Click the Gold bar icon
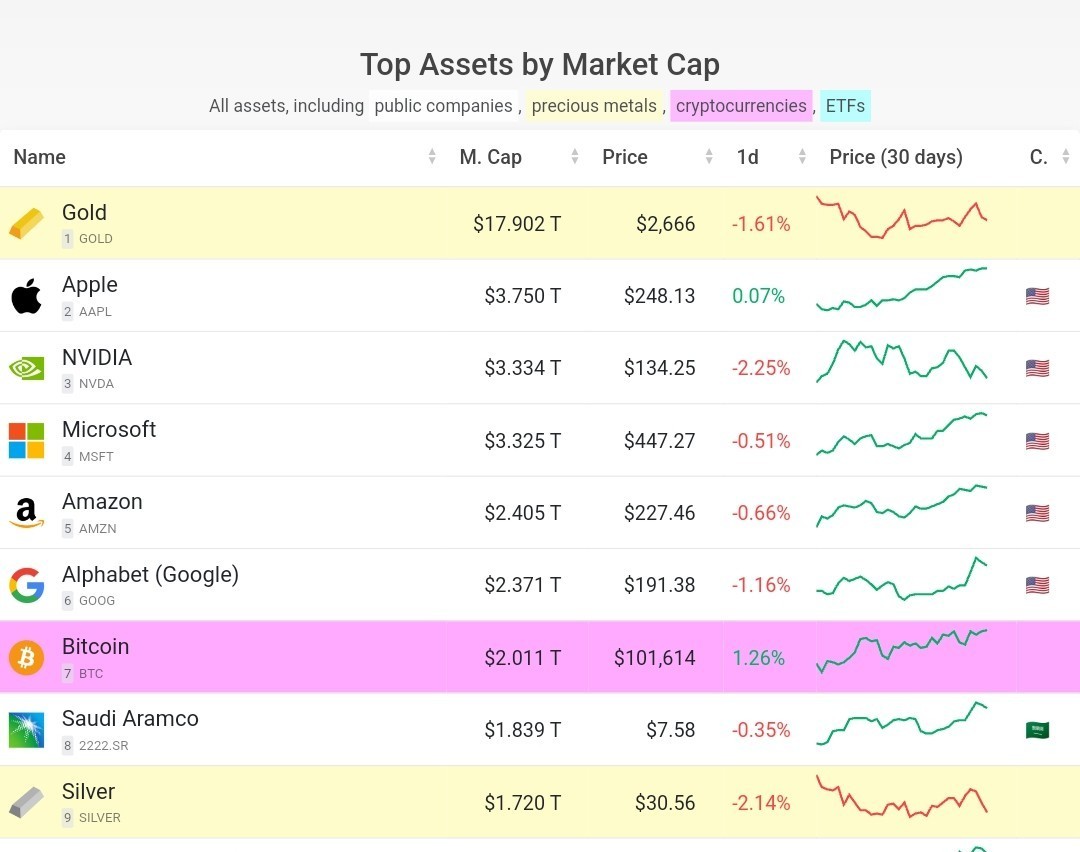Screen dimensions: 1080x852 26,223
